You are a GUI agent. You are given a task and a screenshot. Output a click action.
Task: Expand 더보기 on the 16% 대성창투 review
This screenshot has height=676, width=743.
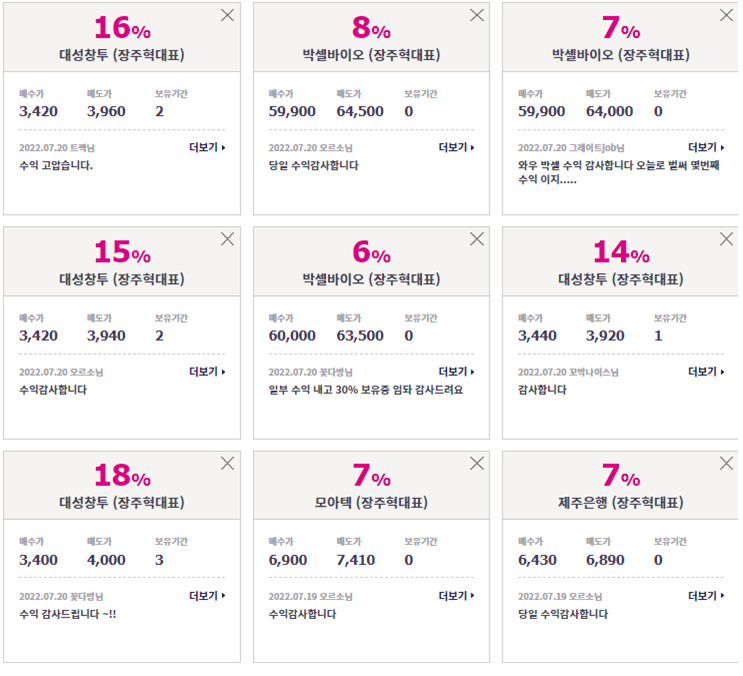(x=207, y=147)
